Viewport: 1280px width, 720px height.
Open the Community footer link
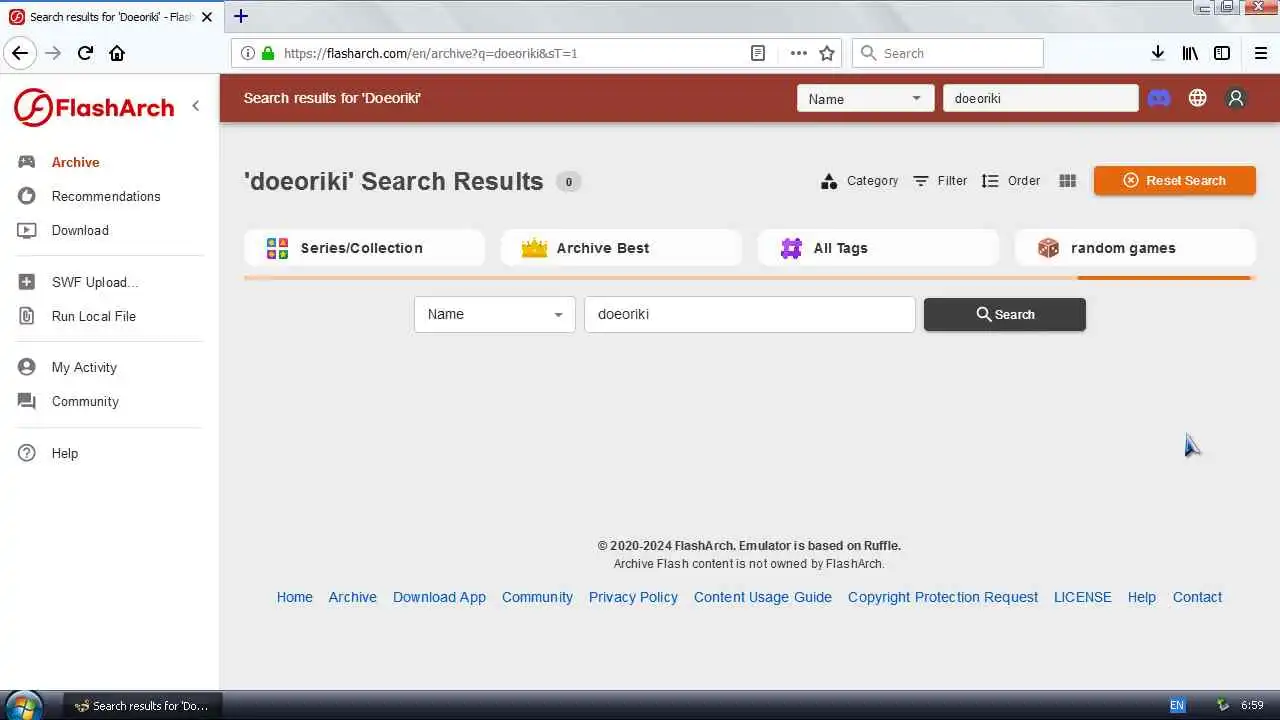(537, 597)
